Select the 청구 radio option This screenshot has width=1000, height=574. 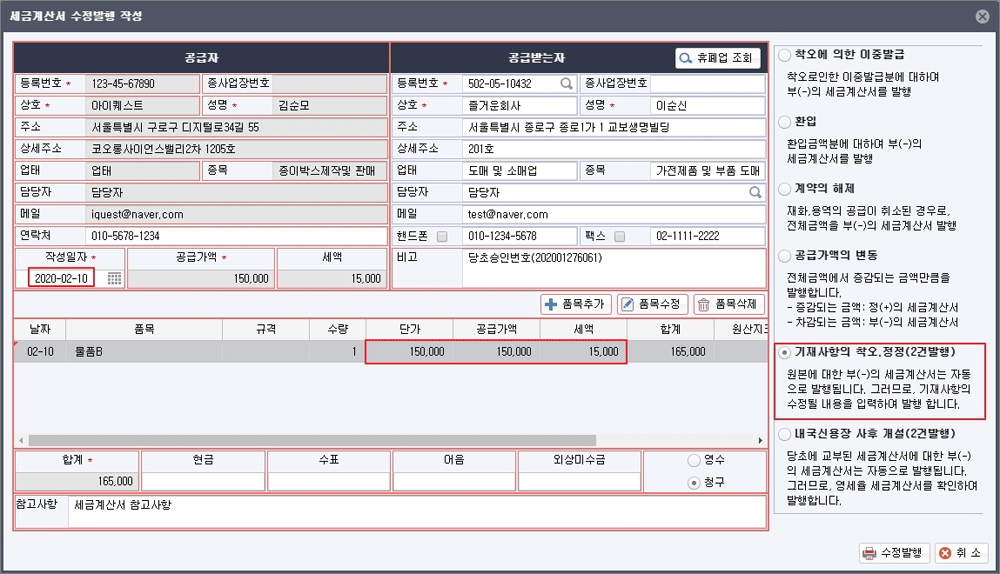(696, 482)
